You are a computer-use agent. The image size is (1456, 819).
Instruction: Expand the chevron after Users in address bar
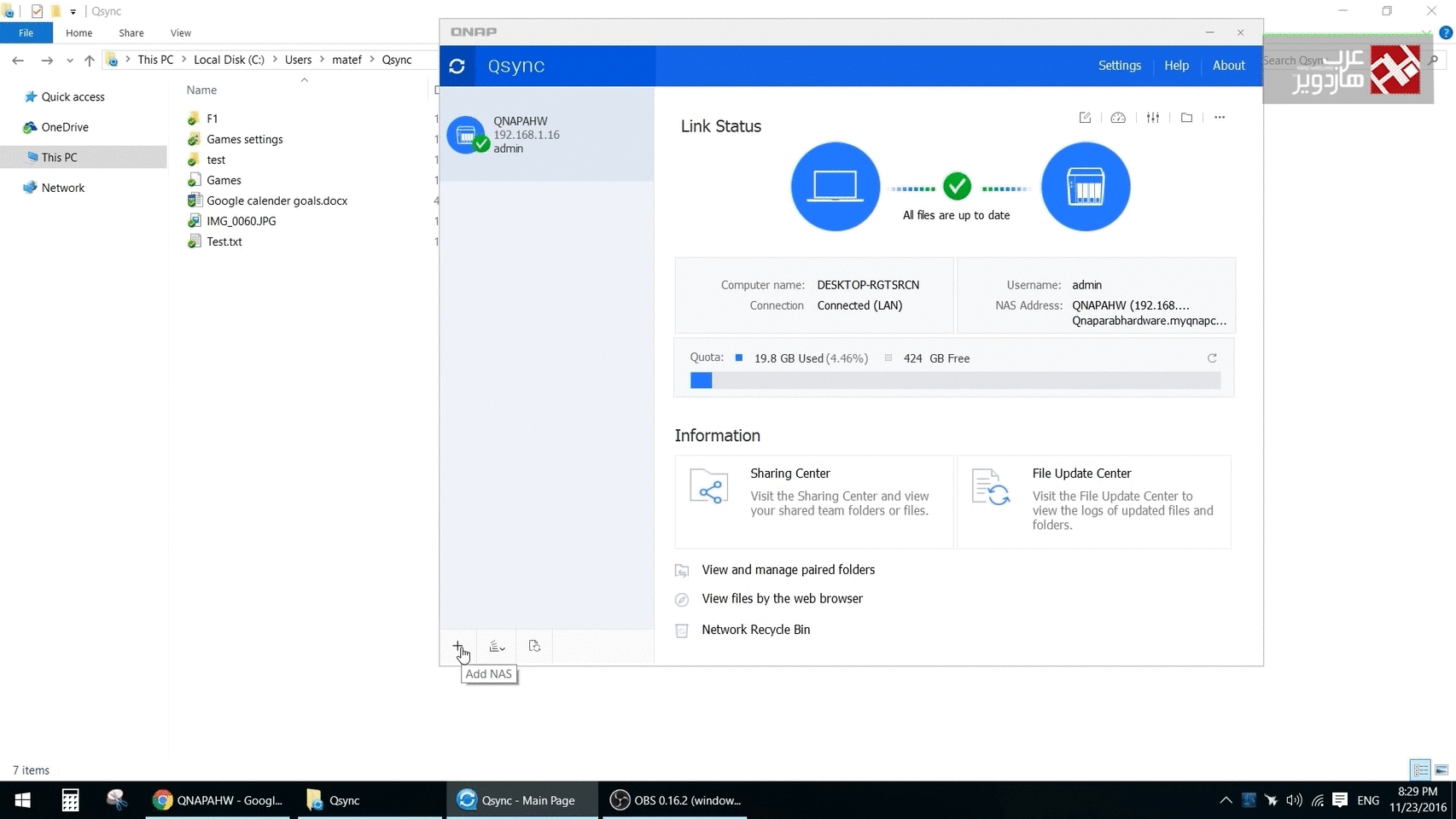click(322, 60)
